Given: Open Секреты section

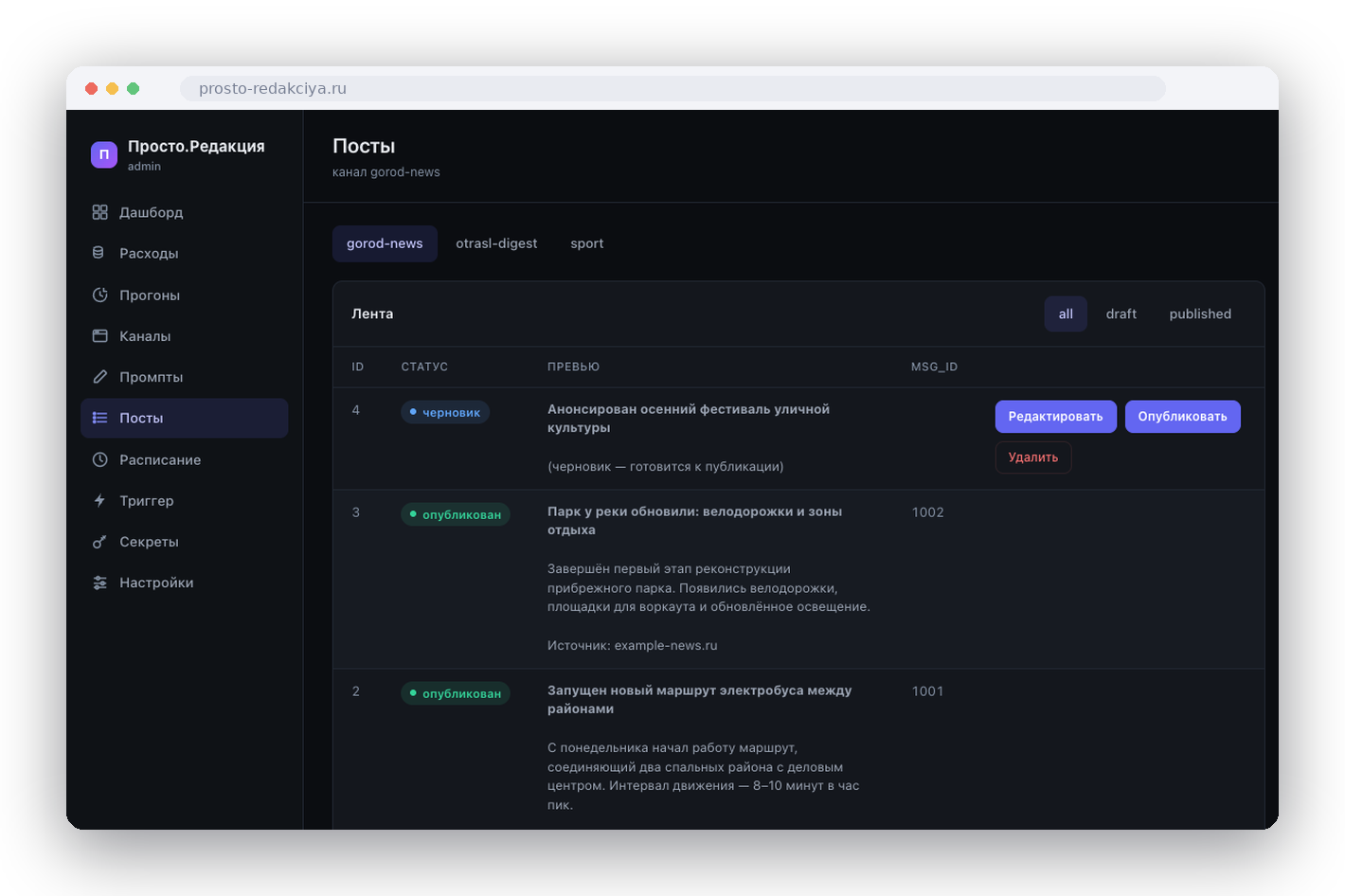Looking at the screenshot, I should (x=185, y=542).
